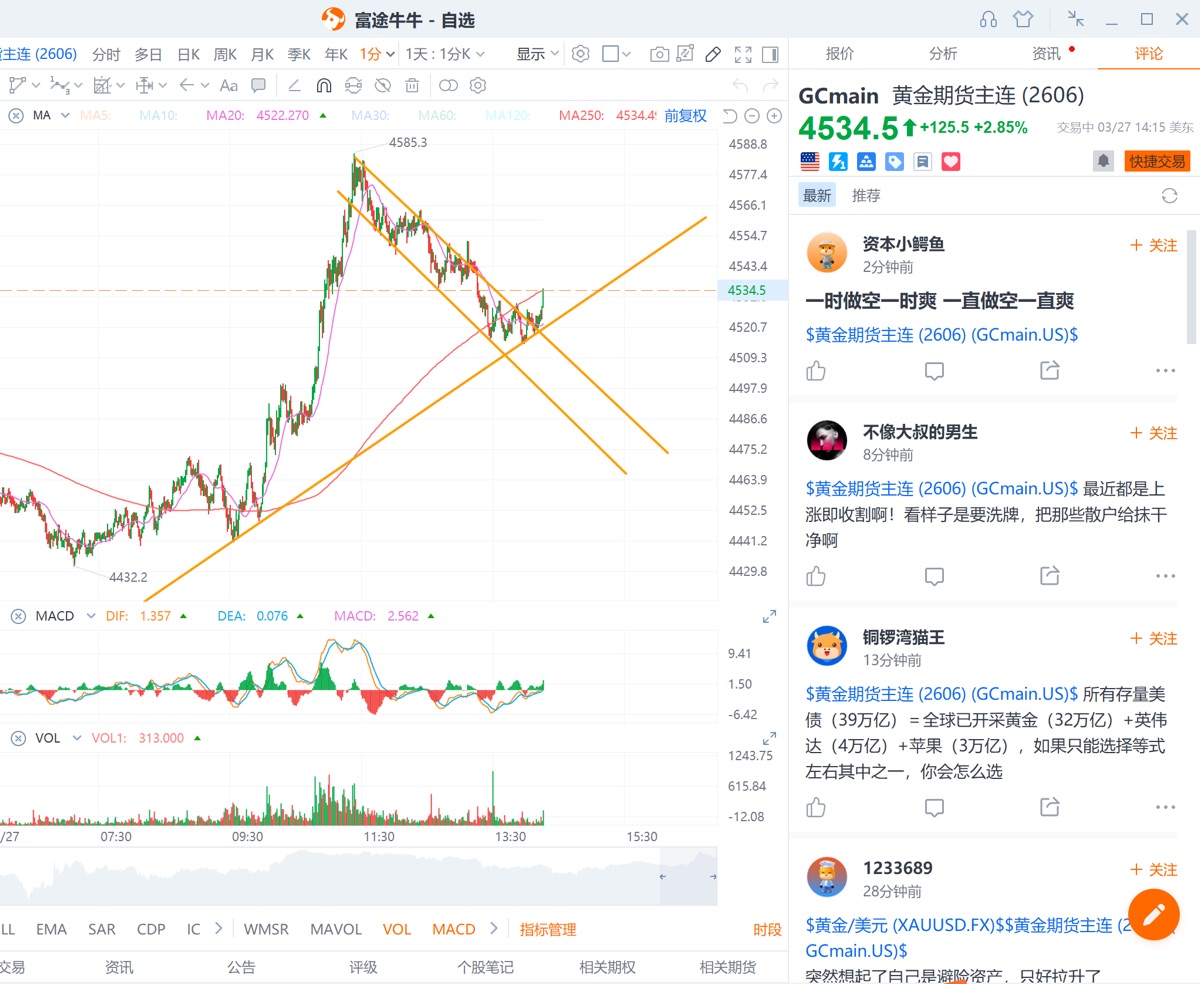Toggle the heart favorite icon under price
The width and height of the screenshot is (1200, 984).
click(950, 161)
